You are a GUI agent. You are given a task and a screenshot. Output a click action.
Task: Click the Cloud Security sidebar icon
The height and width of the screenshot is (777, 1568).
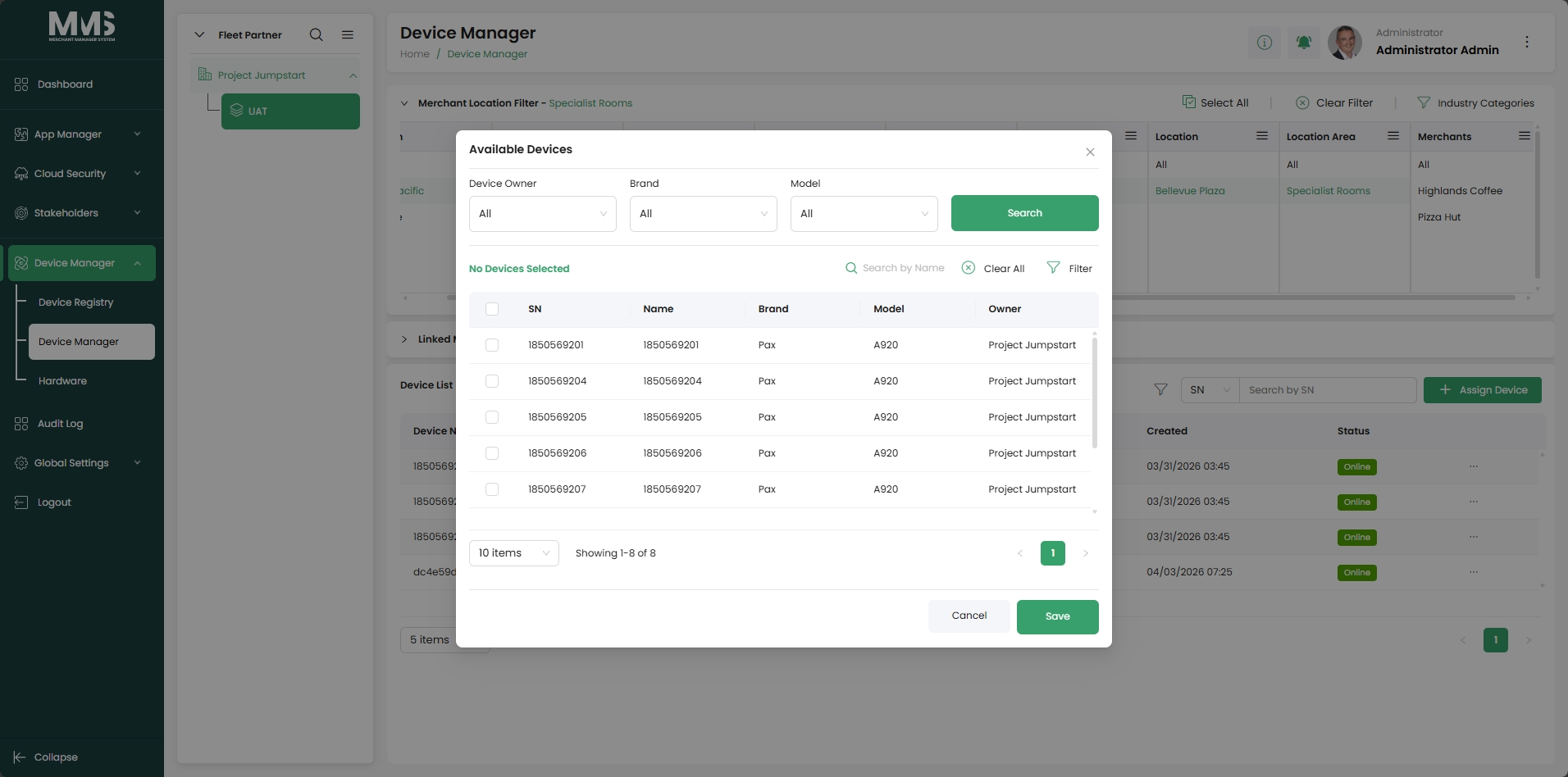21,174
